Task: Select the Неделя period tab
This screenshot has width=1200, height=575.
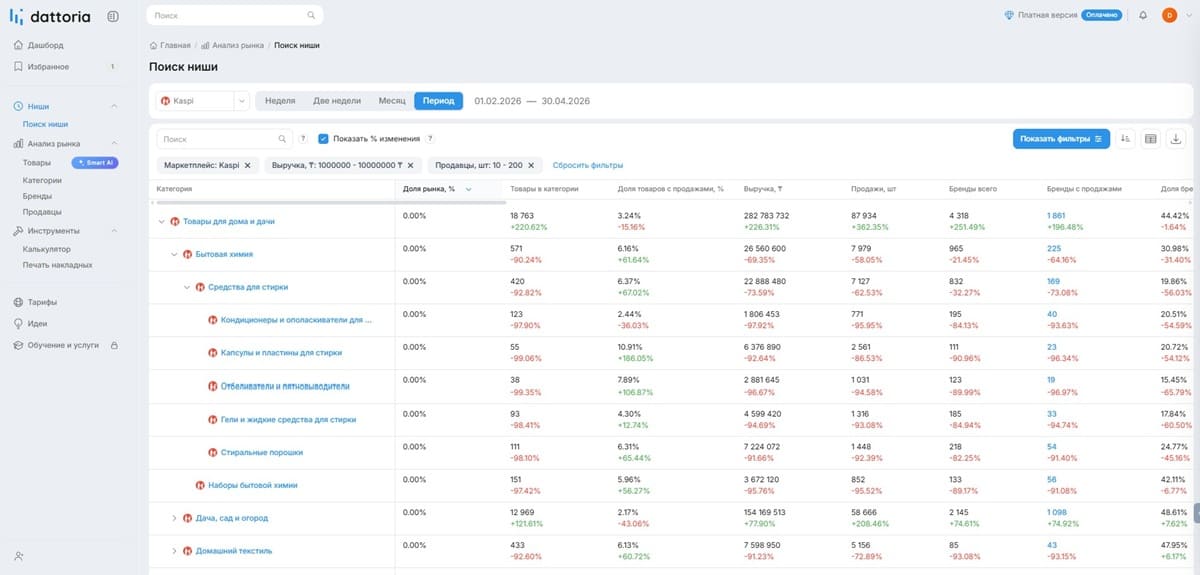Action: click(x=280, y=101)
